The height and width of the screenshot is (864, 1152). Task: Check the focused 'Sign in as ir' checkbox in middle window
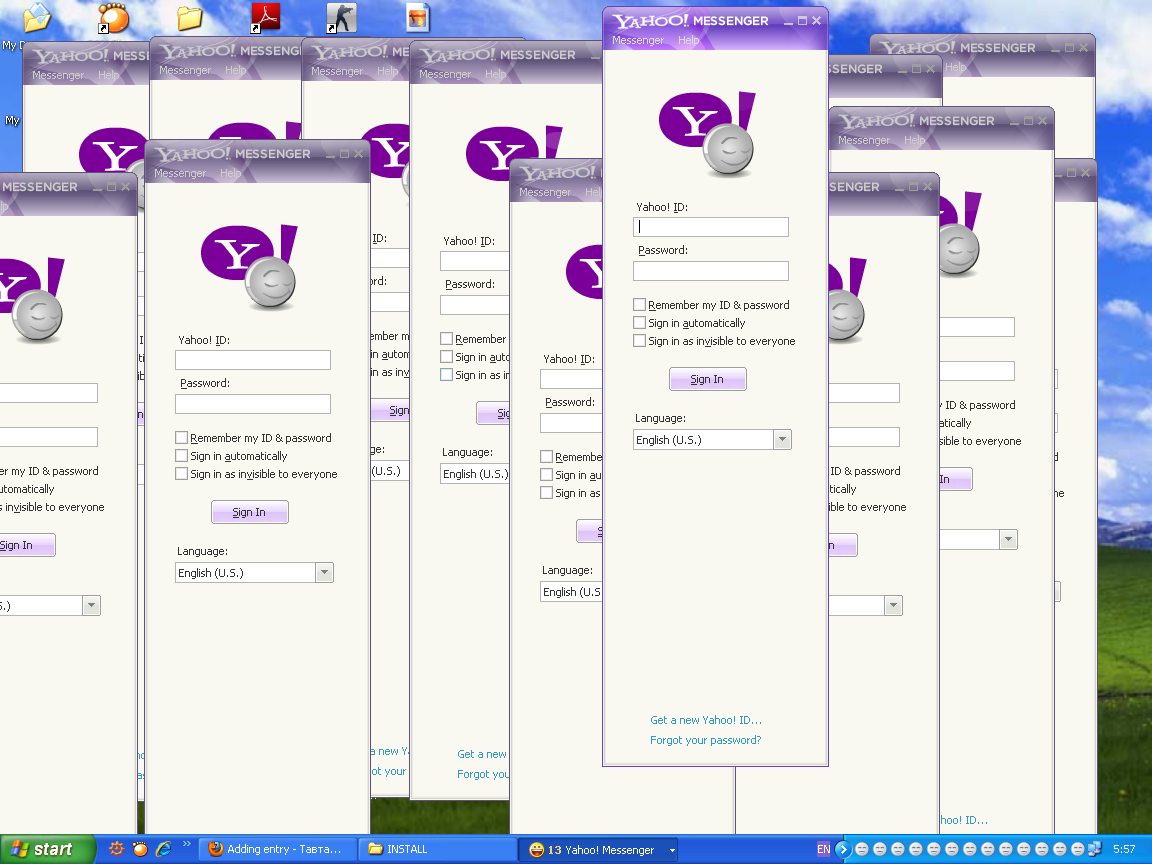coord(447,374)
